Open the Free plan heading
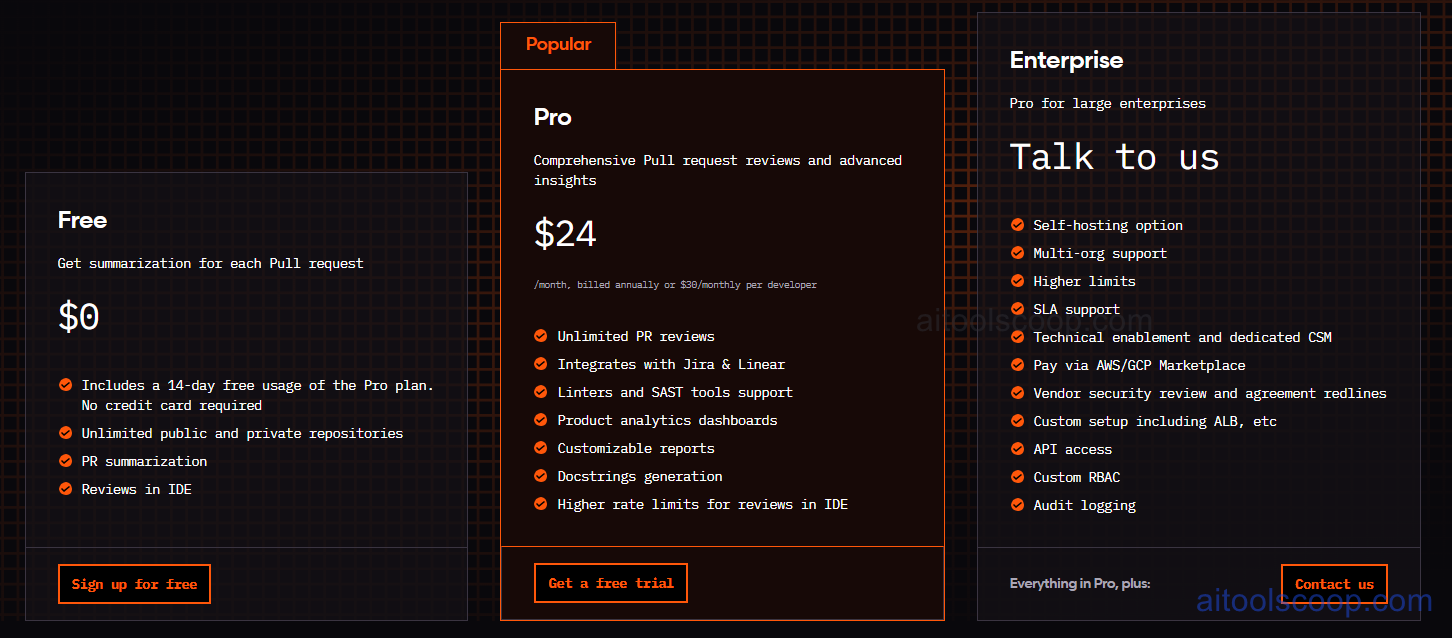 point(82,220)
